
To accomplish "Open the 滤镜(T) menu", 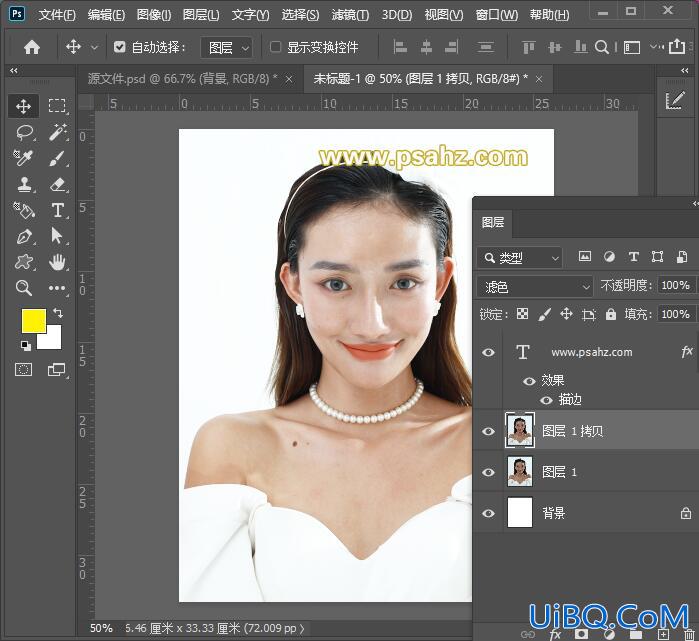I will click(350, 15).
